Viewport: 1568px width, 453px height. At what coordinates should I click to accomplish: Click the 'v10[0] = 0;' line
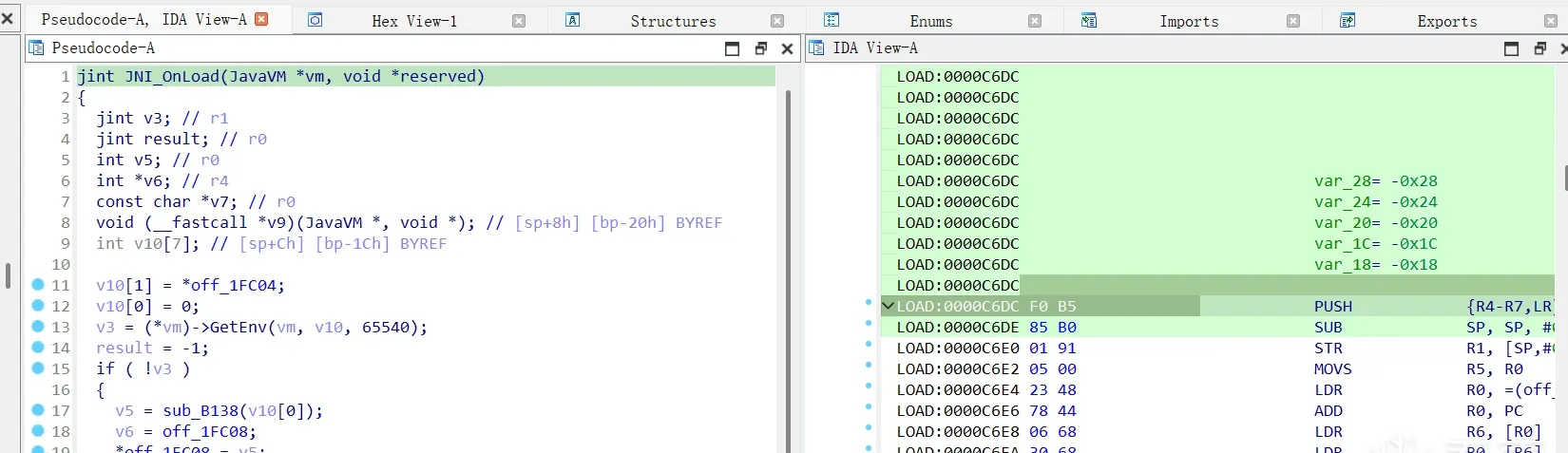click(147, 306)
